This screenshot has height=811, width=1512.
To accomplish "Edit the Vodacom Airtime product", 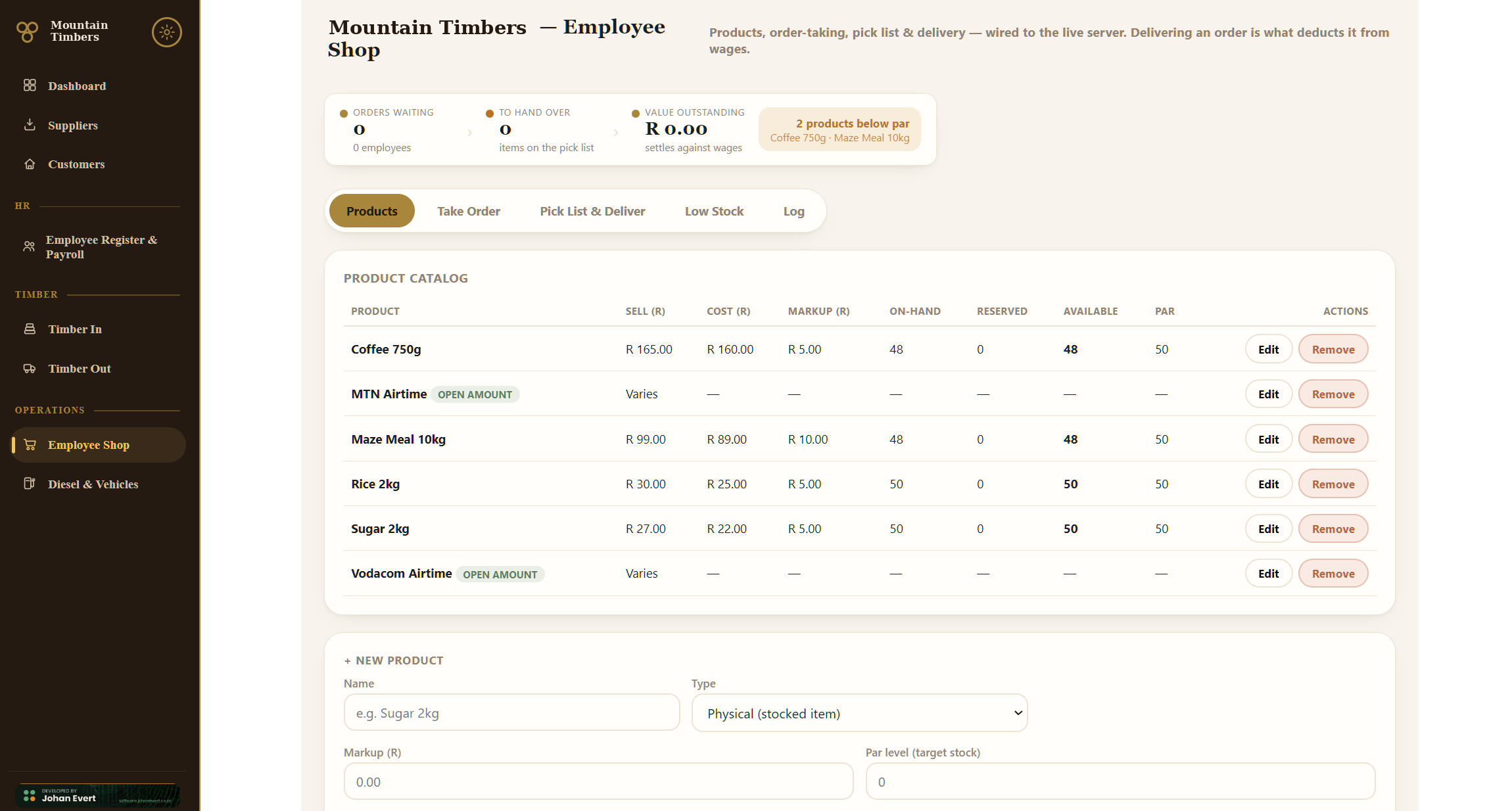I will [1268, 573].
